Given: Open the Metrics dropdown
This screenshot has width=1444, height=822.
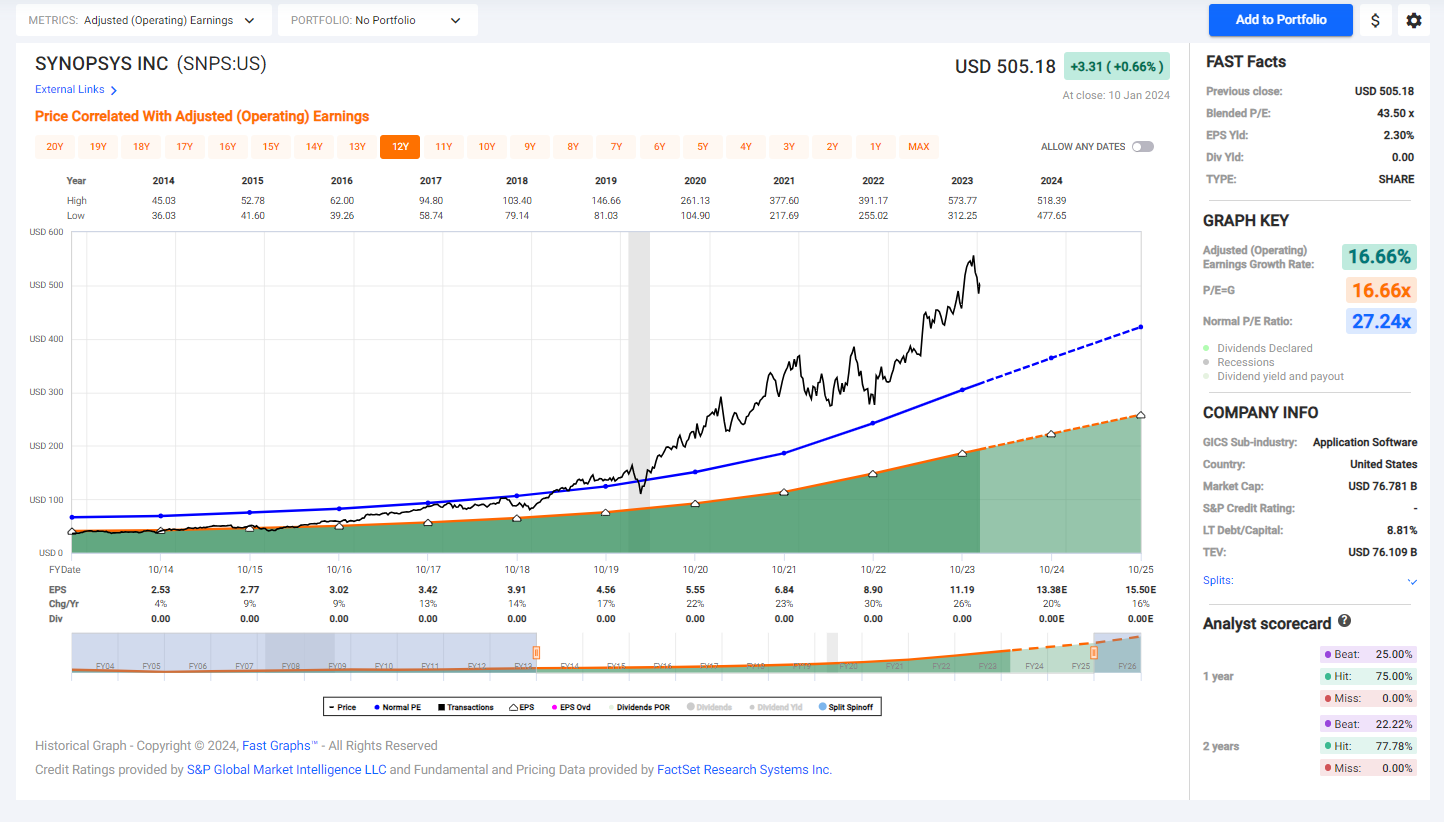Looking at the screenshot, I should coord(142,20).
